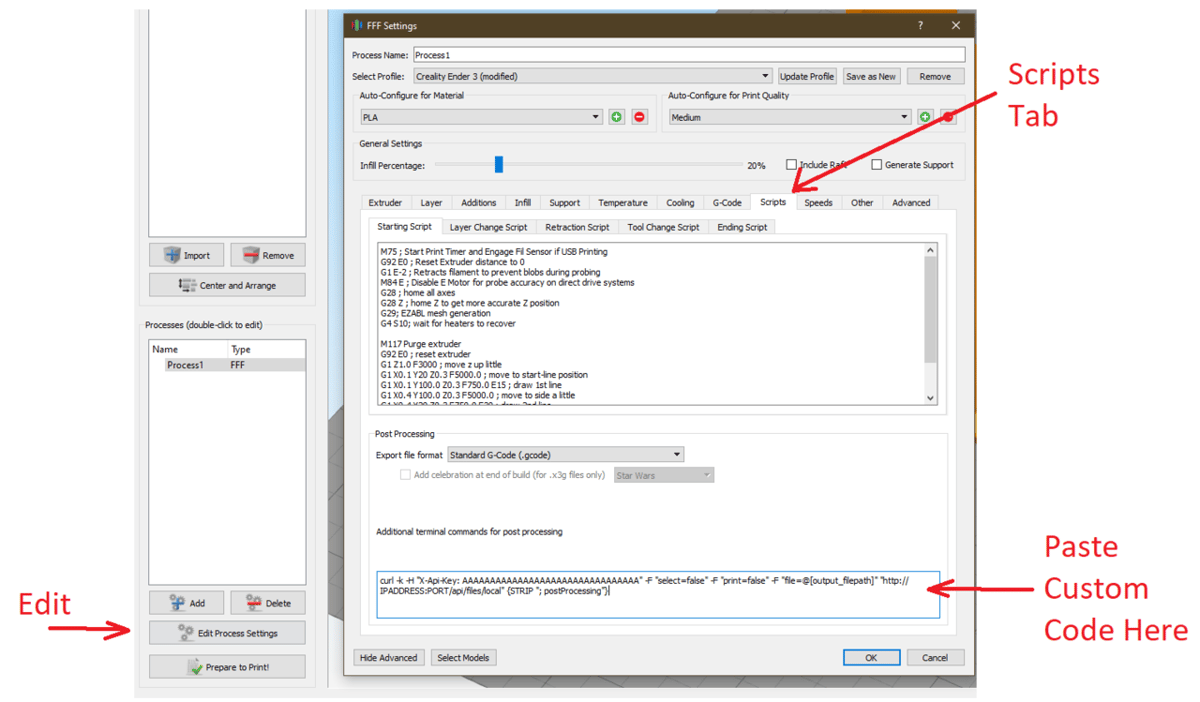Enable the Include Raft checkbox
The height and width of the screenshot is (702, 1200).
click(x=791, y=165)
